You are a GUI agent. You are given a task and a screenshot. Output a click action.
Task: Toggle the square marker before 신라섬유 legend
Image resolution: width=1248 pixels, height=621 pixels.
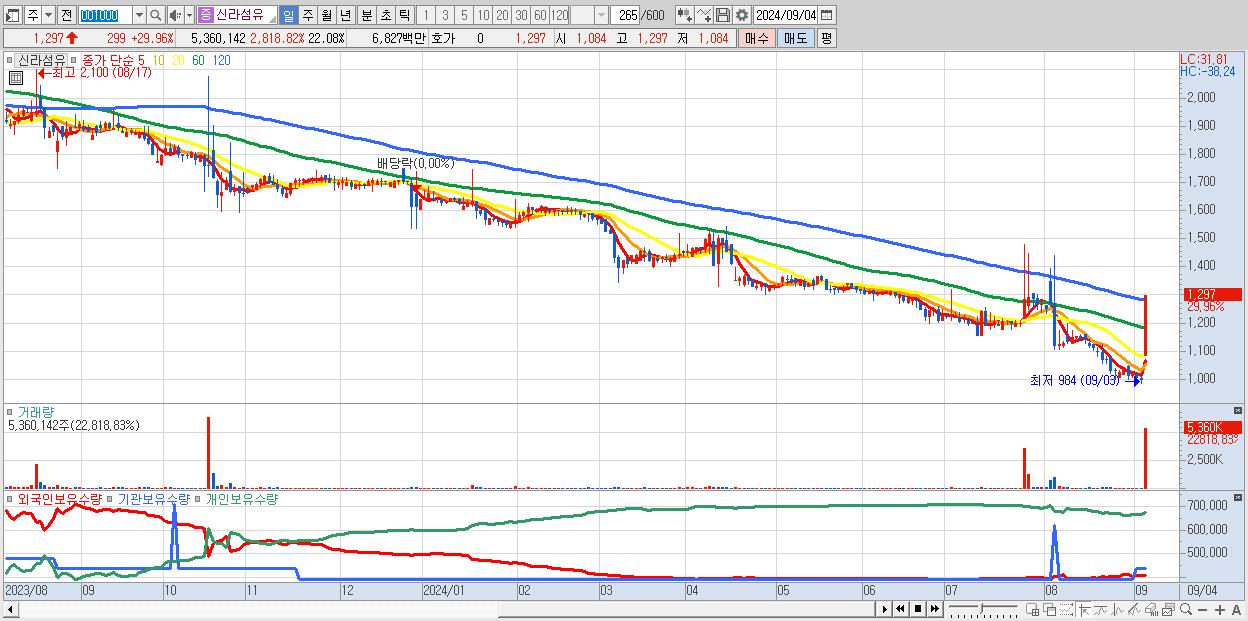click(11, 60)
